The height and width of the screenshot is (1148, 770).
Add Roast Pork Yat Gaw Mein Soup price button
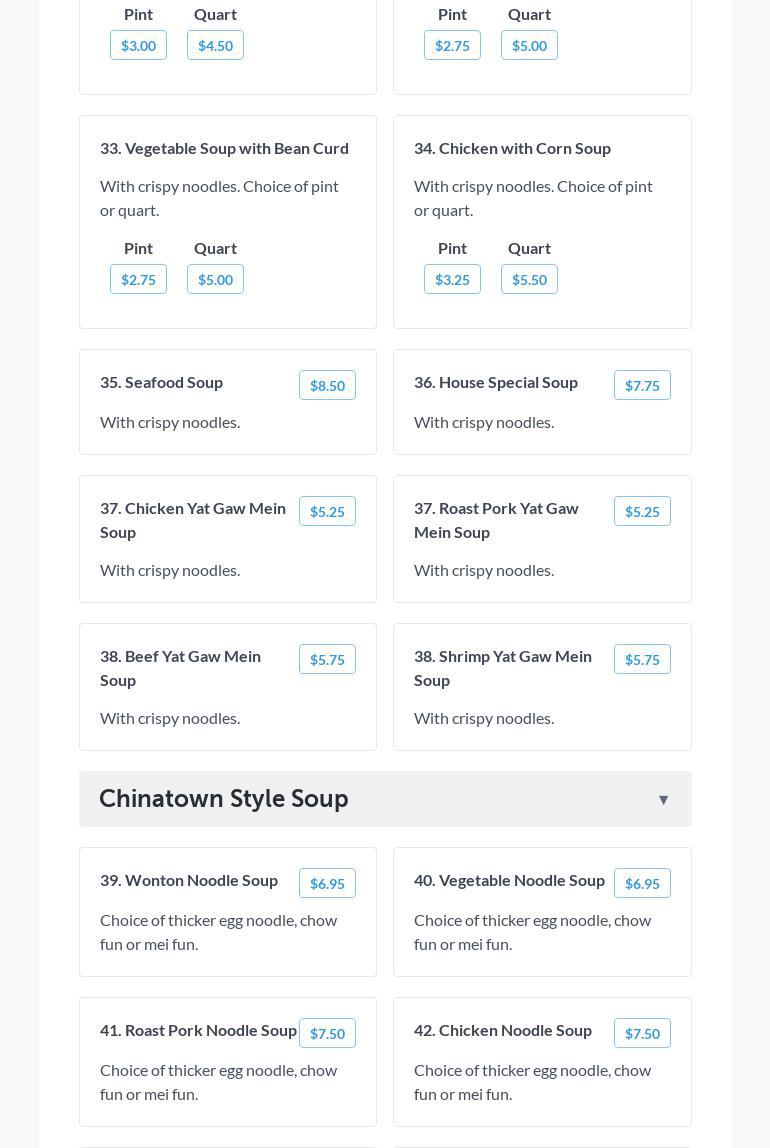click(642, 512)
